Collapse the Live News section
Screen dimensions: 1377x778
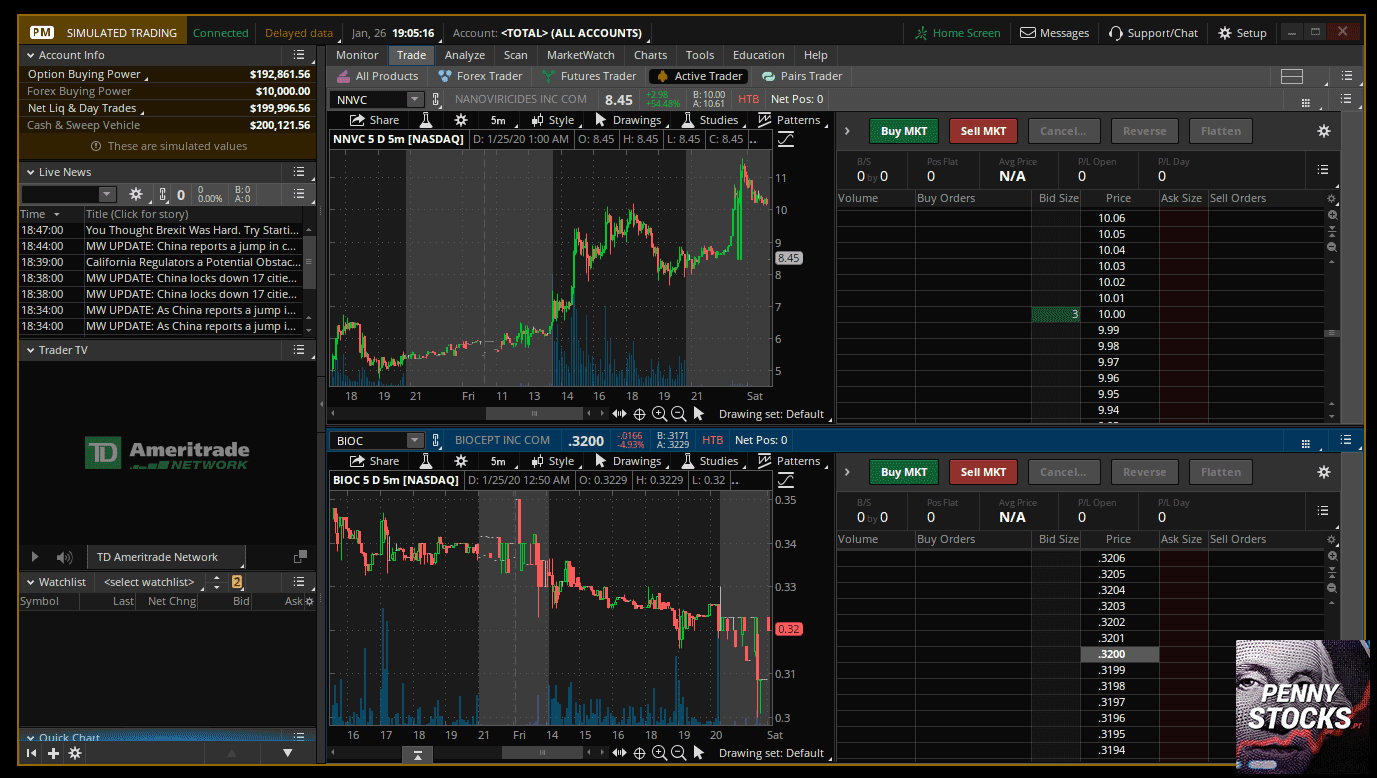point(29,172)
